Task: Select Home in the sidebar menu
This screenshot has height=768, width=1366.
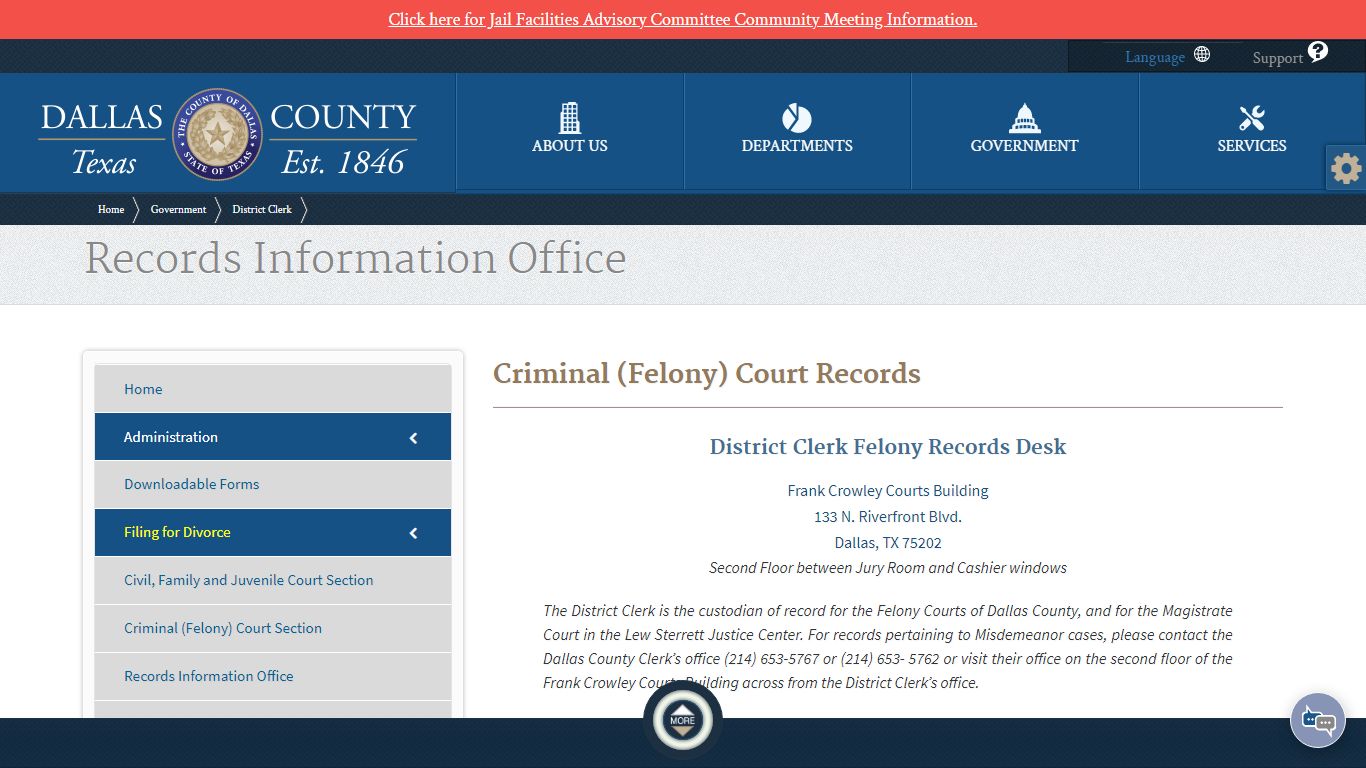Action: tap(273, 389)
